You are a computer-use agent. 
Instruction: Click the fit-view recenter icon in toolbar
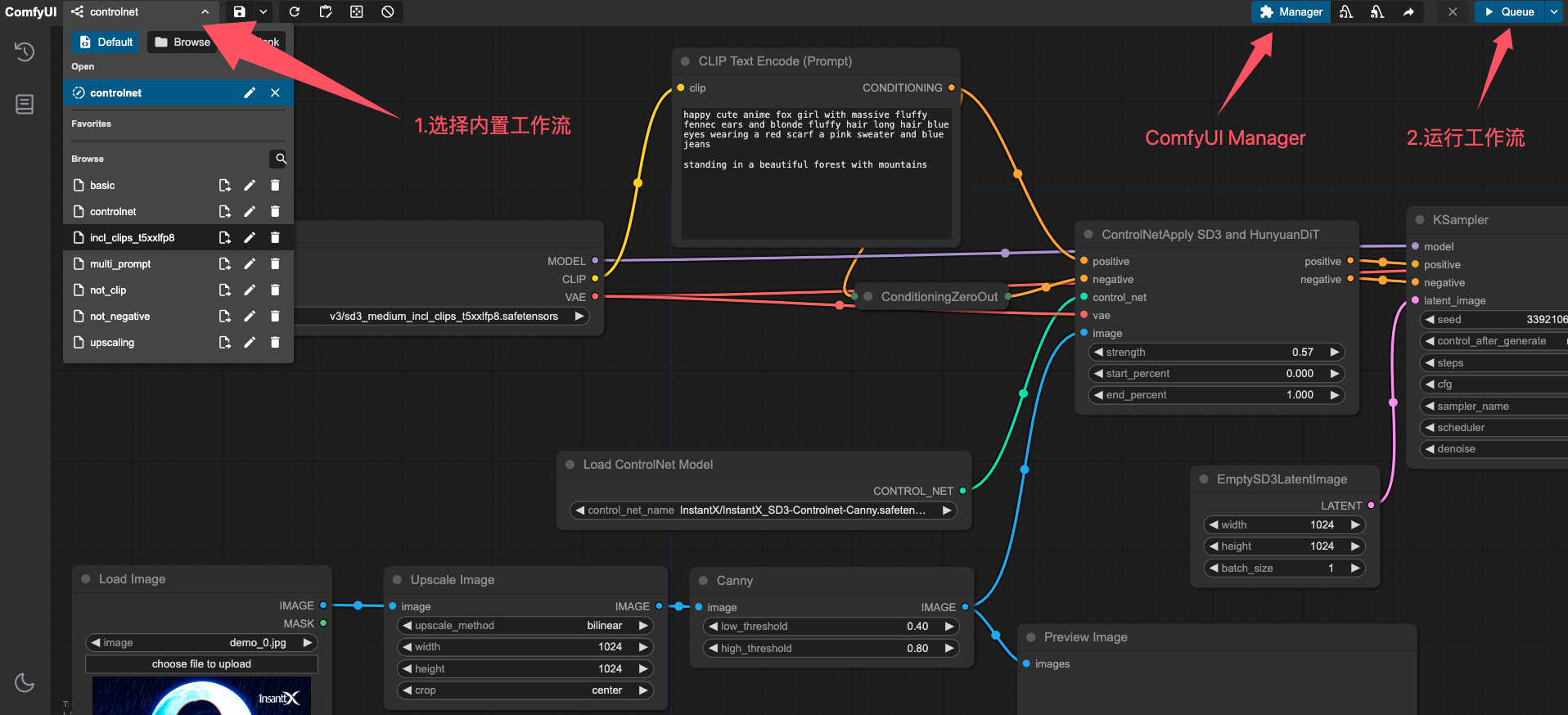click(x=357, y=11)
